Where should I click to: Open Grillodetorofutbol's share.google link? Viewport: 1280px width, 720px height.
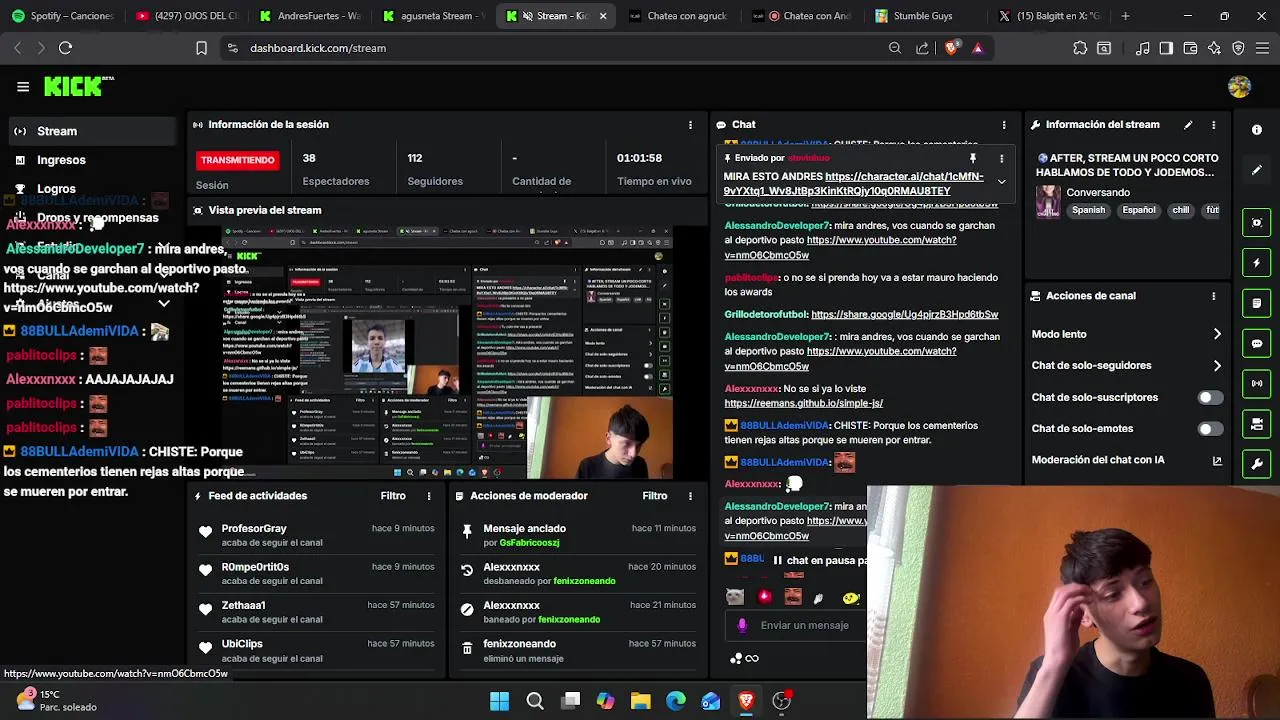(x=905, y=314)
